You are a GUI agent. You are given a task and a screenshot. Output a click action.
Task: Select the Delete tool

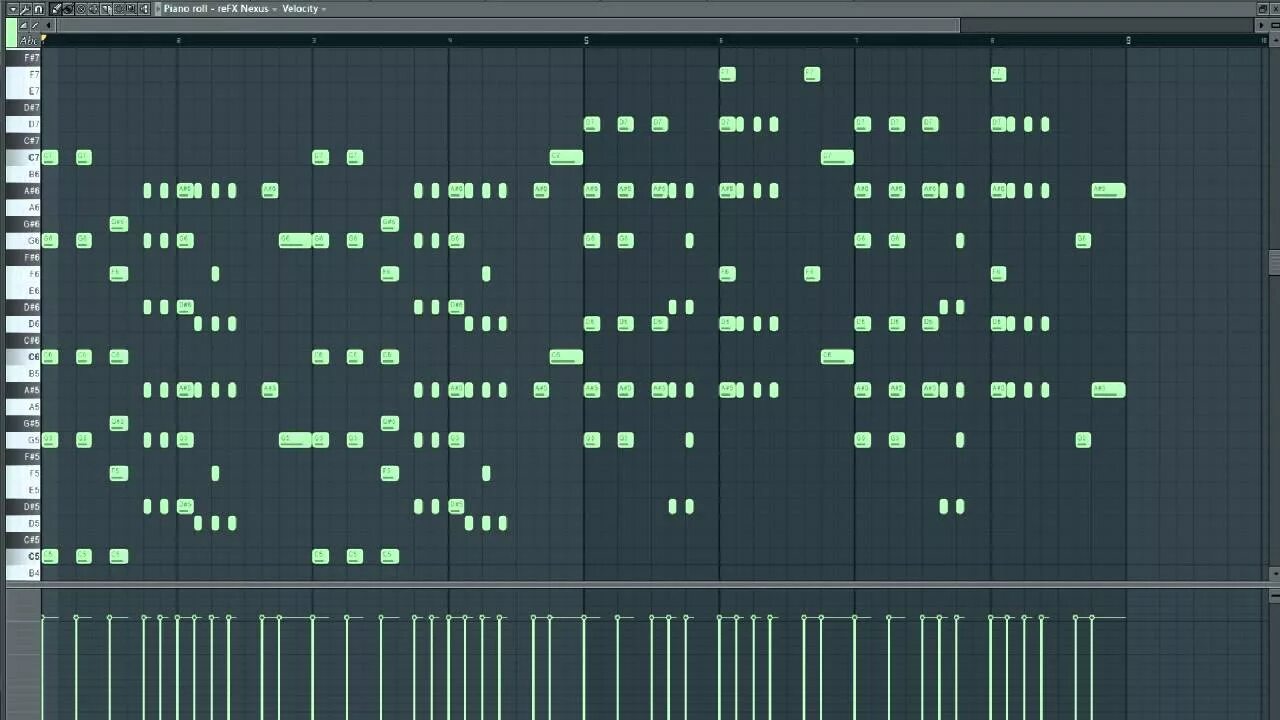click(81, 9)
